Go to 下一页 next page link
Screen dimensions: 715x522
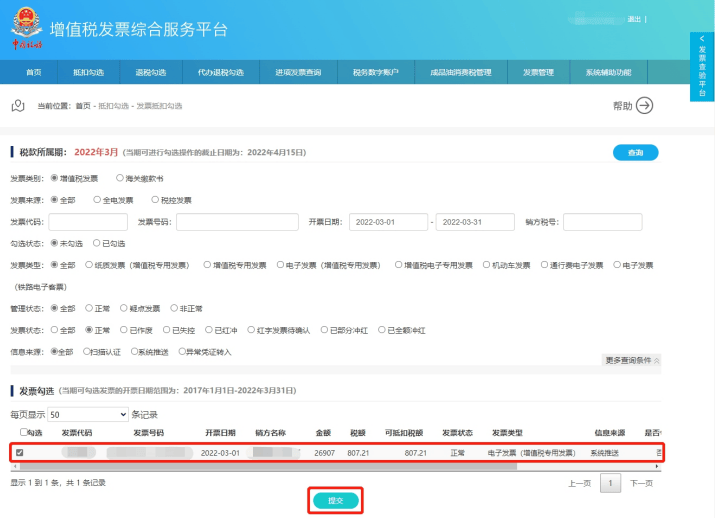pos(641,483)
